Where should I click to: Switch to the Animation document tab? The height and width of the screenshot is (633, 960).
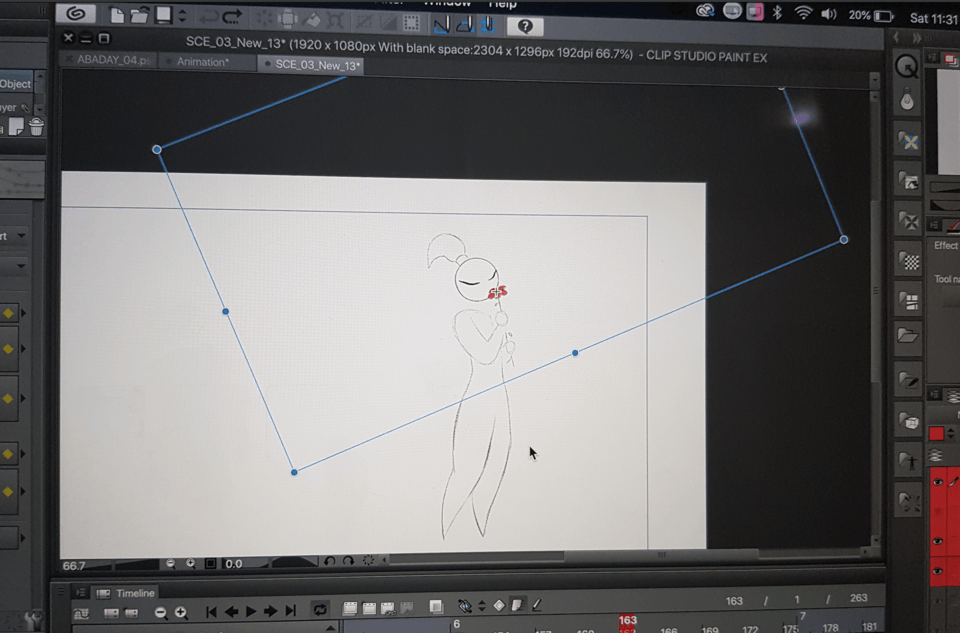pyautogui.click(x=203, y=62)
